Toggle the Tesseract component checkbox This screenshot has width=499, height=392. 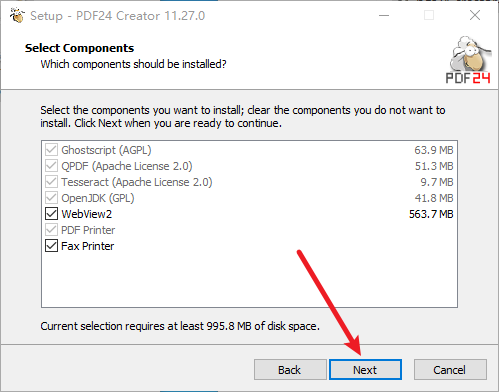click(x=51, y=182)
